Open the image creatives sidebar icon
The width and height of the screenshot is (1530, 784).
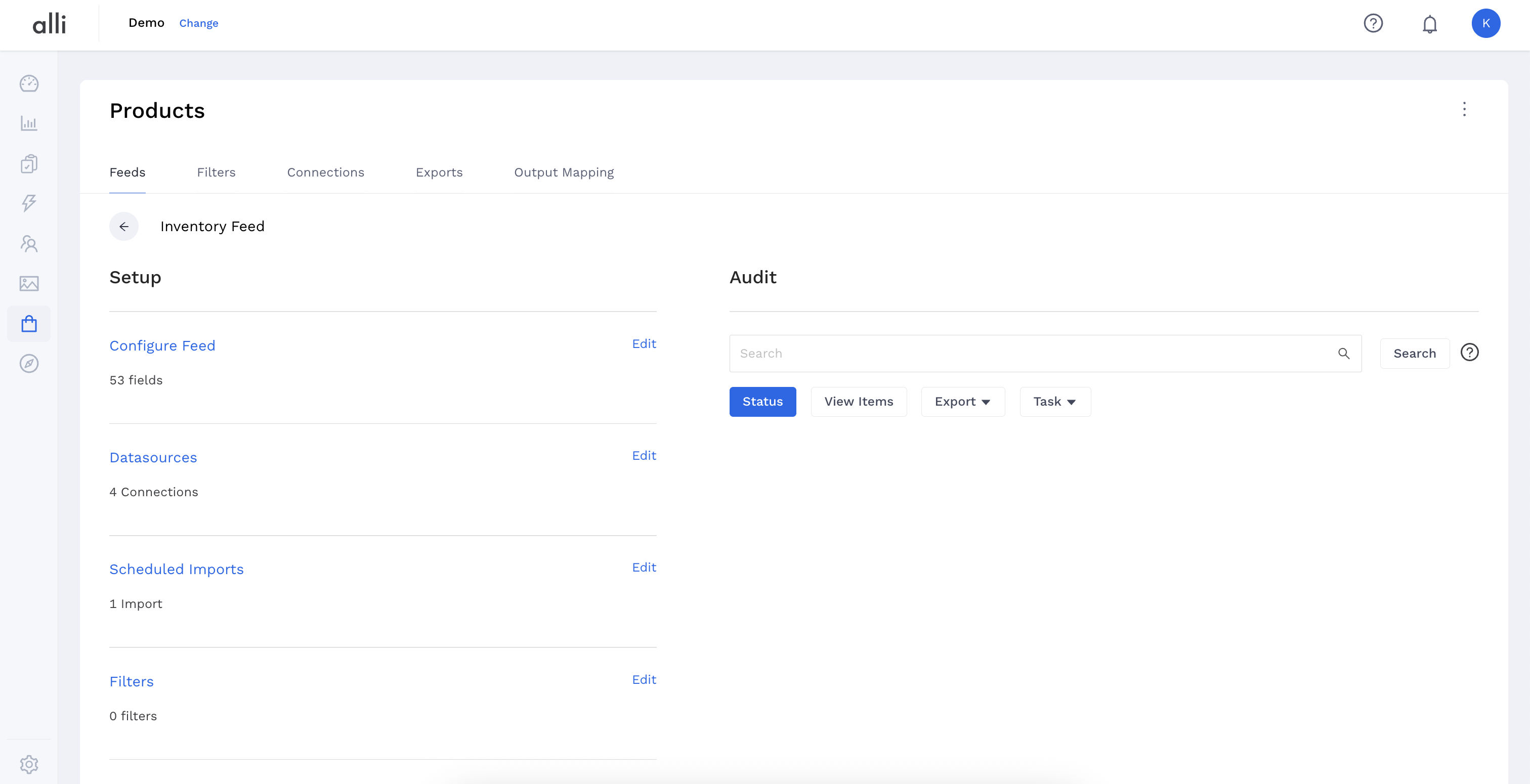(28, 283)
